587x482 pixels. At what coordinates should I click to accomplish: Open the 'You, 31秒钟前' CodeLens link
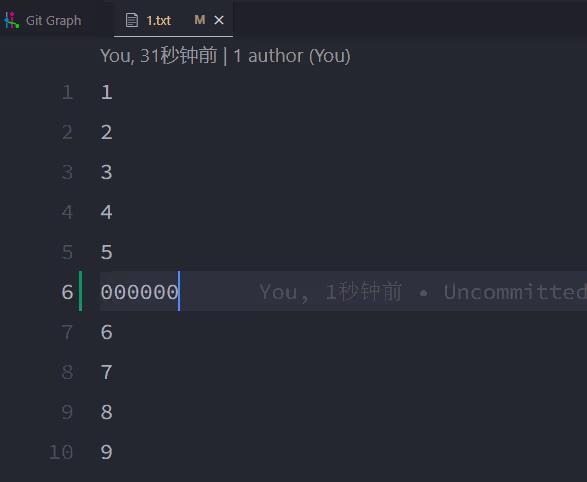(159, 56)
